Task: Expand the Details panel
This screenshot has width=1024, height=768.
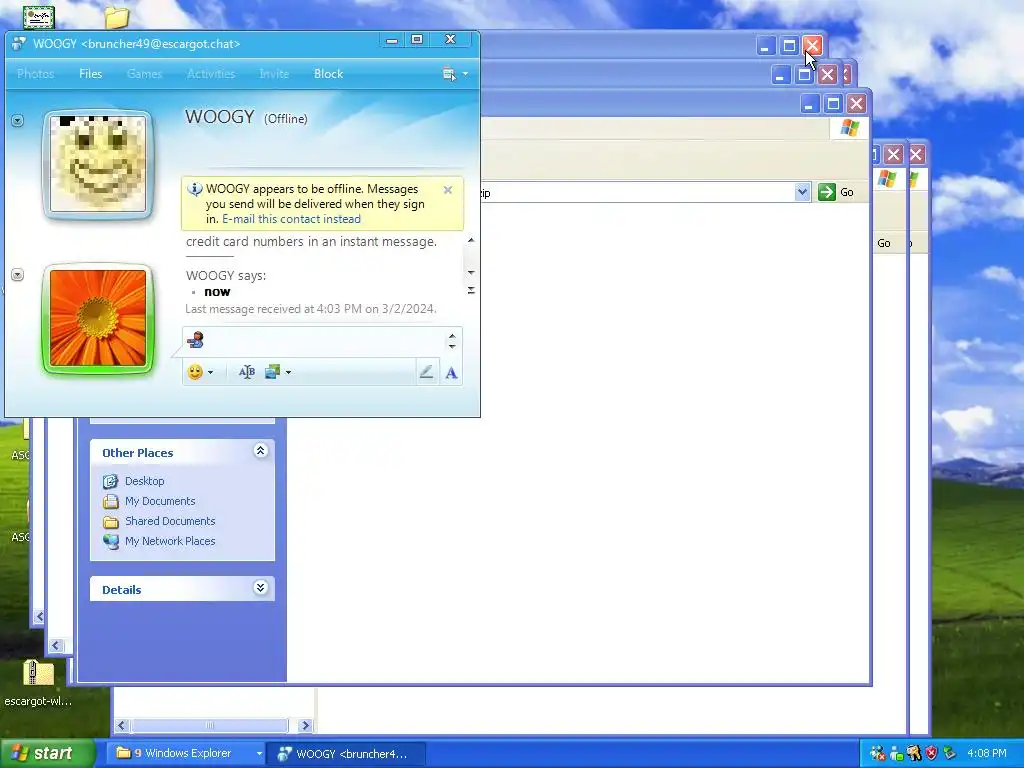Action: (x=260, y=588)
